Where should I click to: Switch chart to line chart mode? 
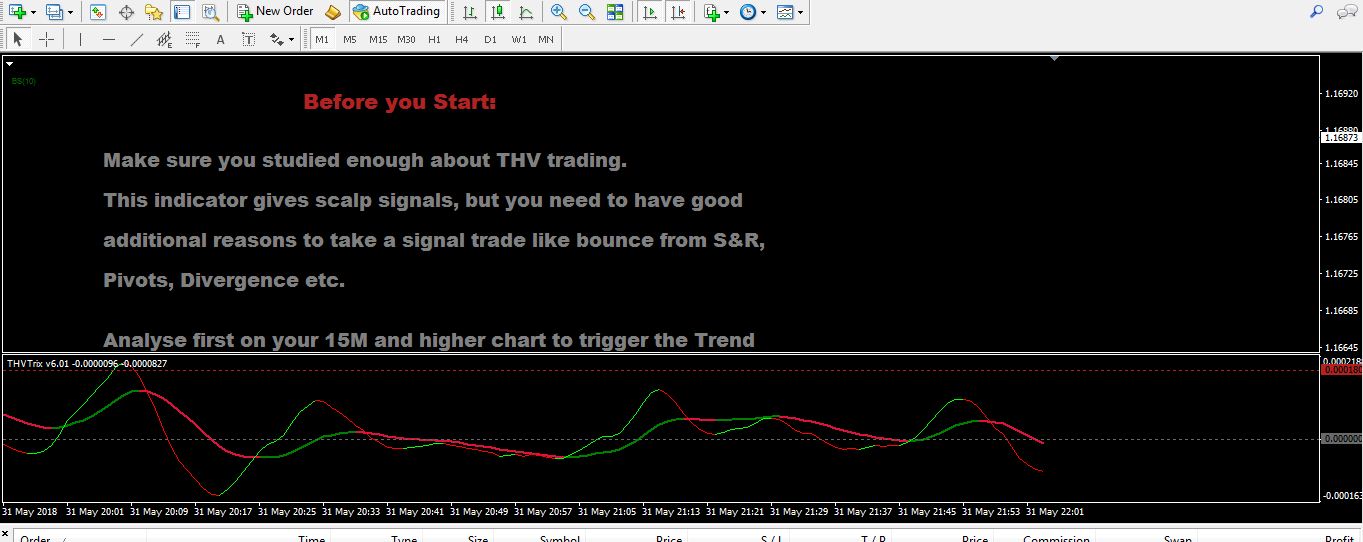[x=526, y=12]
